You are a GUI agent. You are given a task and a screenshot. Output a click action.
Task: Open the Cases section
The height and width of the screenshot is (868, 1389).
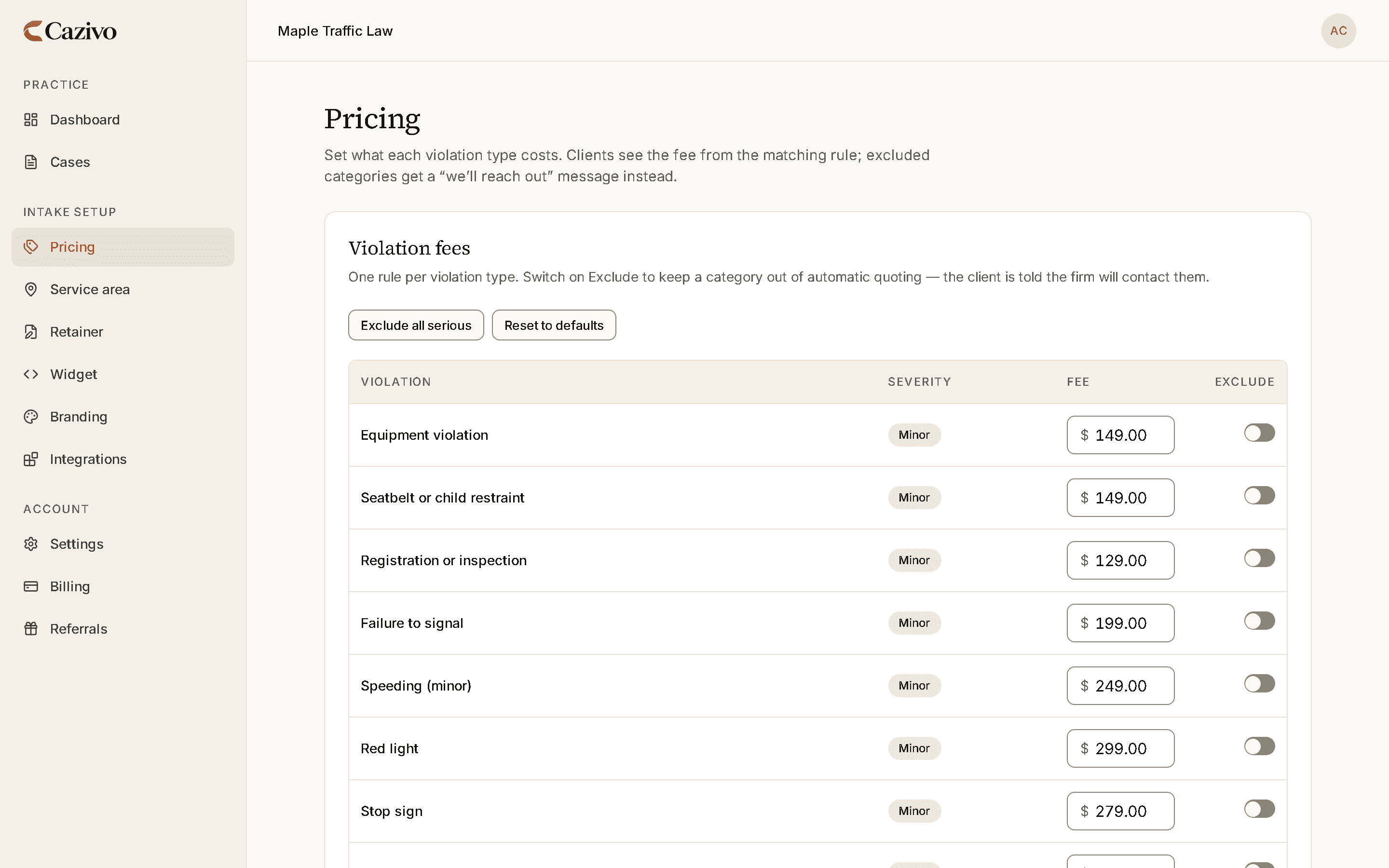coord(123,162)
